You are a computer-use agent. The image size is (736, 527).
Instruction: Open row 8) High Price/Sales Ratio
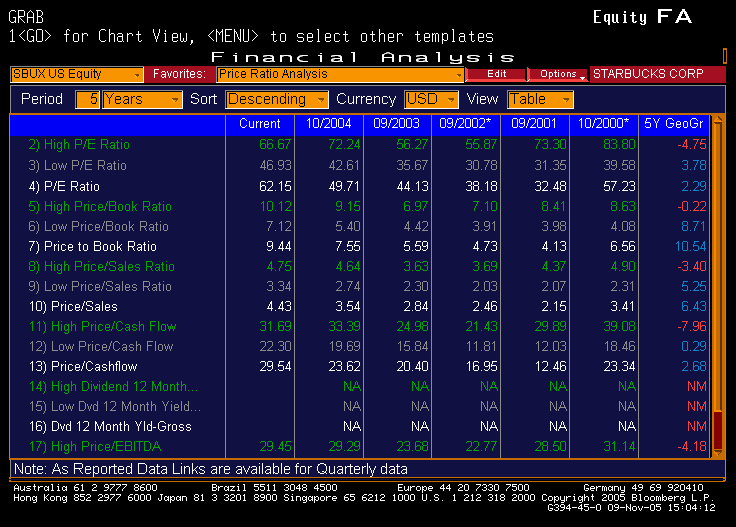101,267
